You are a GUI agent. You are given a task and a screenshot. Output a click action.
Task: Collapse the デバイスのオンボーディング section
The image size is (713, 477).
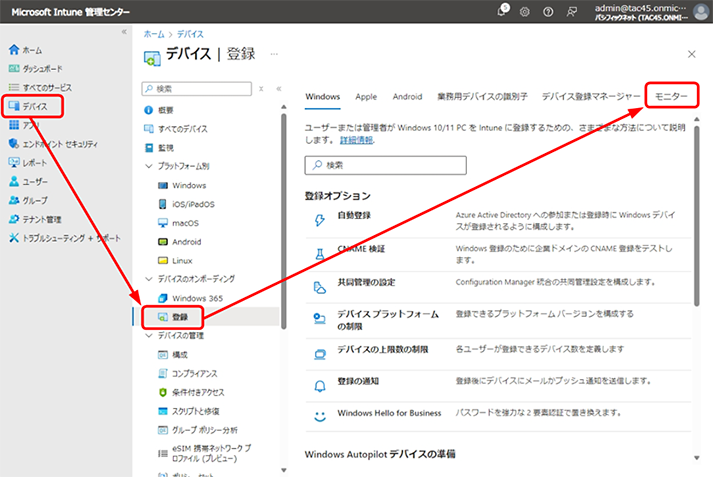tap(149, 279)
